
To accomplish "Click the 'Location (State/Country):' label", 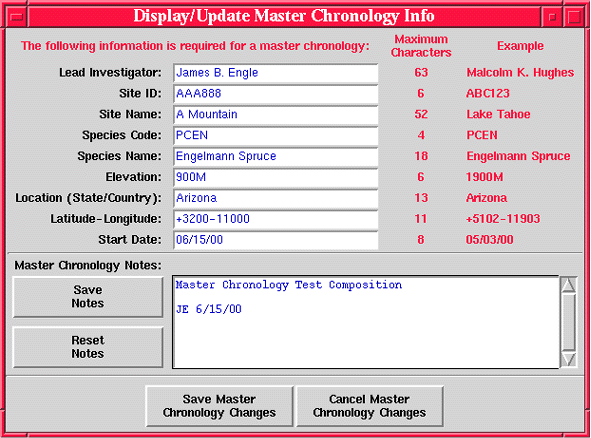I will (x=88, y=198).
